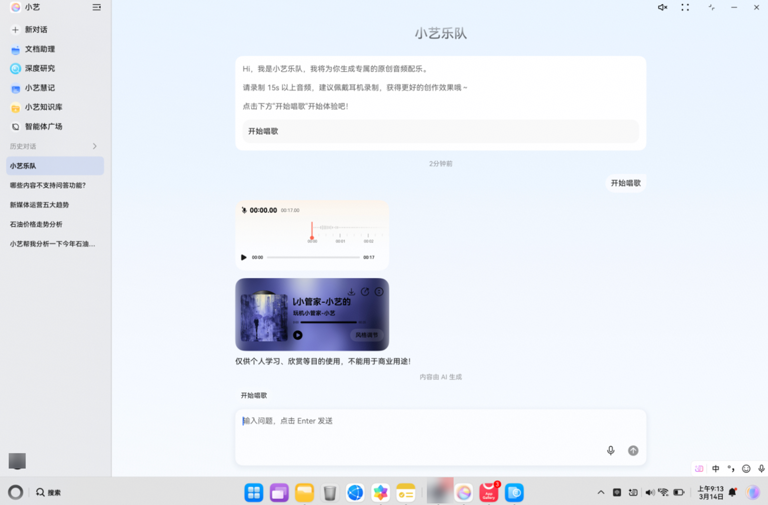Open taskbar 搜索 search
768x505 pixels.
(x=48, y=492)
